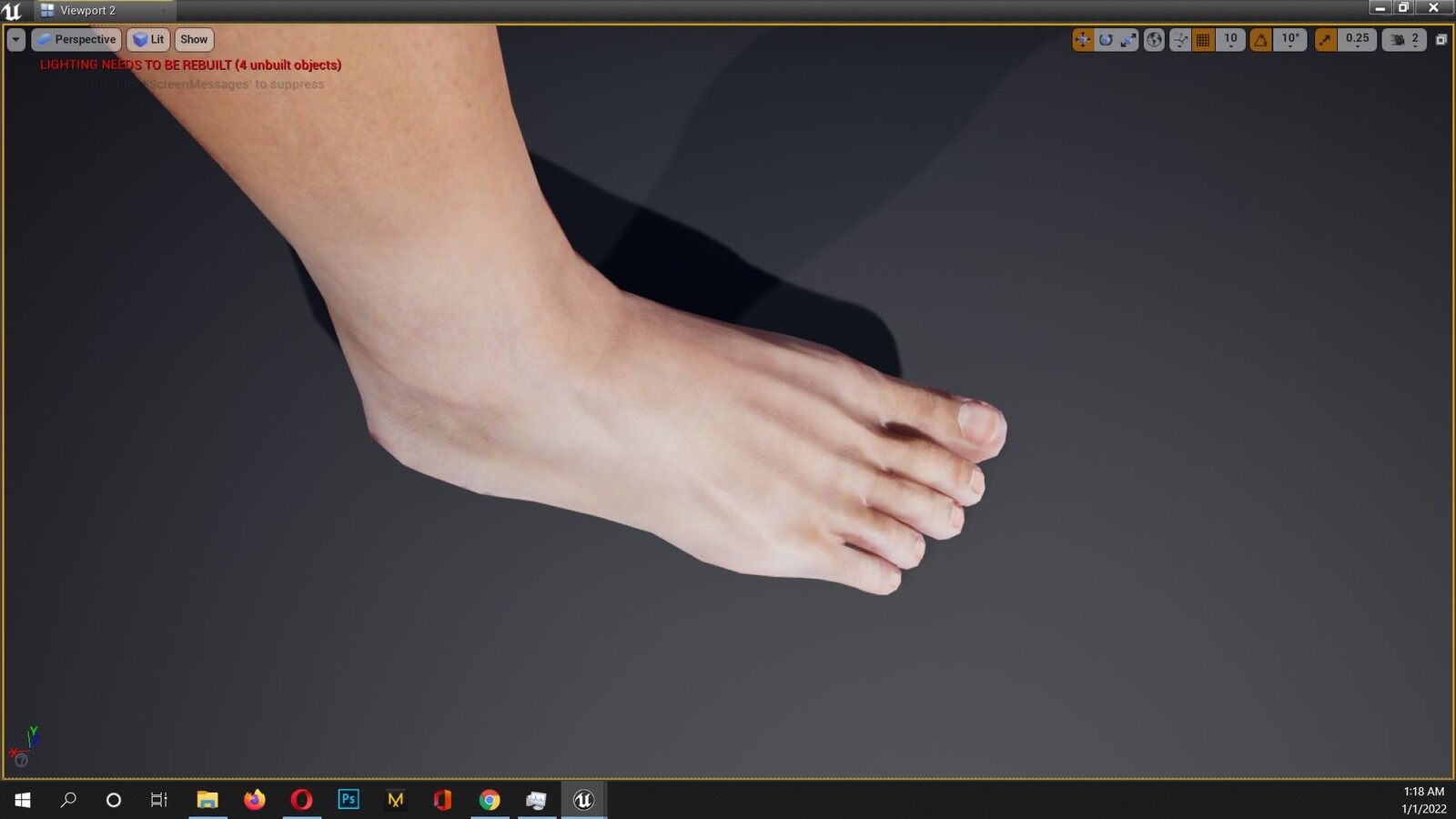Open the surface snapping options
The image size is (1456, 819).
[1180, 39]
